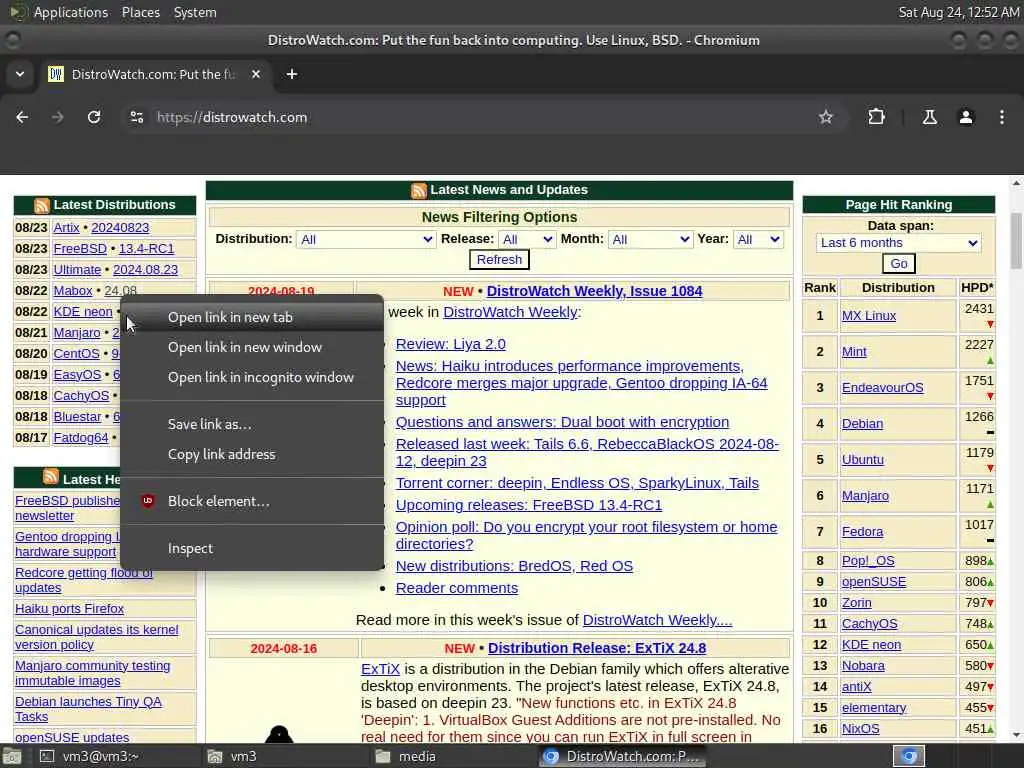Bookmark this page with the star icon
Image resolution: width=1024 pixels, height=768 pixels.
click(x=825, y=117)
